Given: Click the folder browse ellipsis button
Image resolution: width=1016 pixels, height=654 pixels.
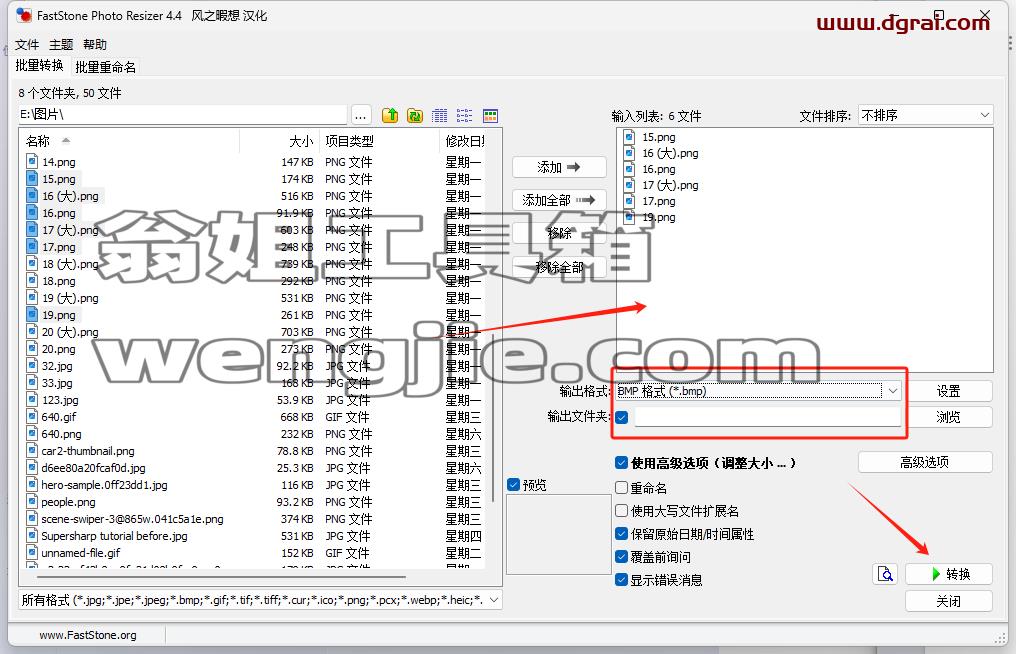Looking at the screenshot, I should click(361, 115).
